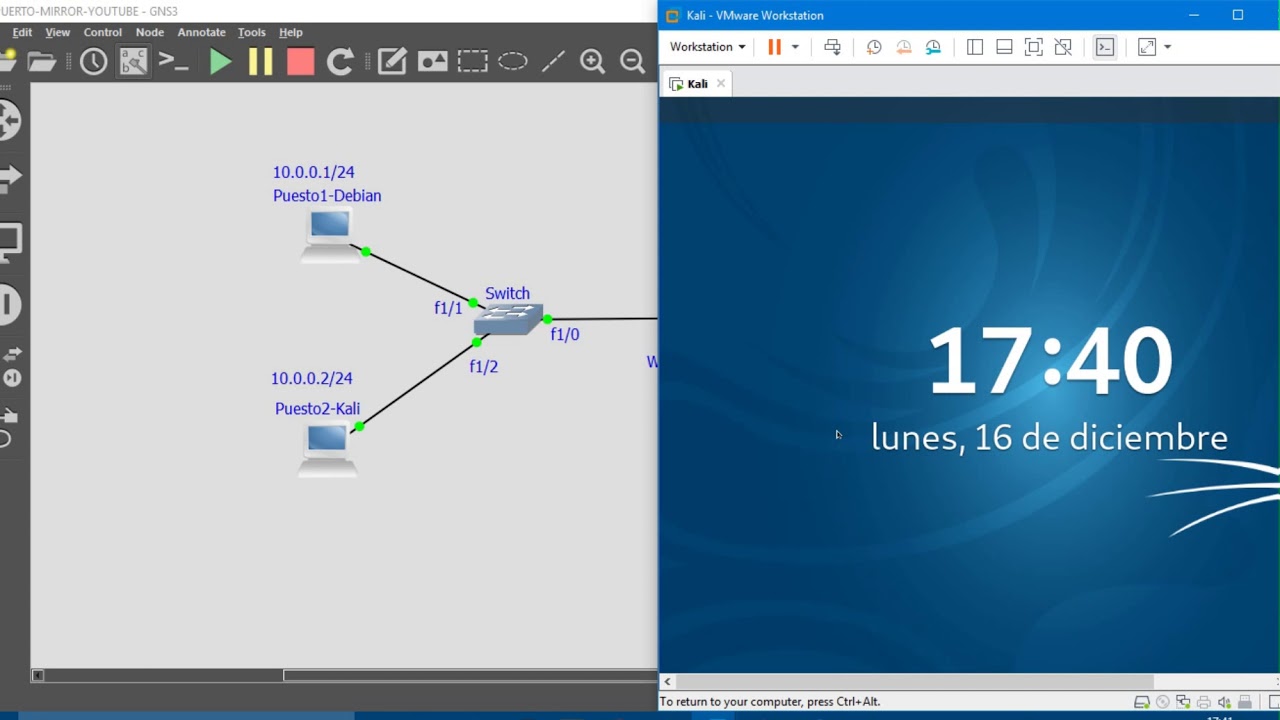Open the Workstation dropdown menu in VMware

707,47
